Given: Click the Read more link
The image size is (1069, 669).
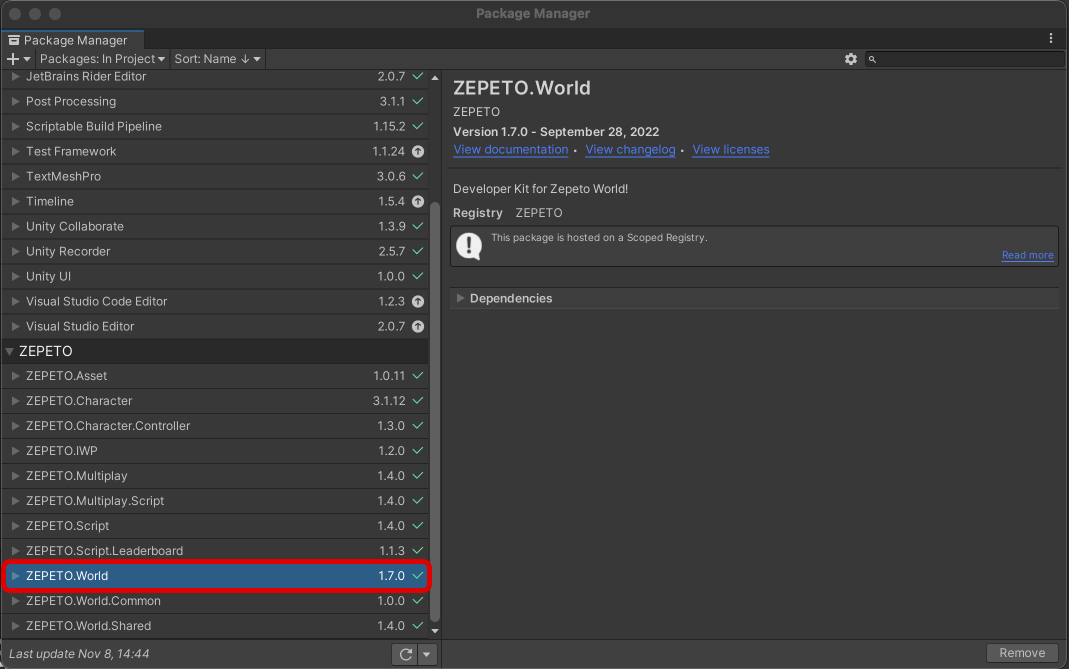Looking at the screenshot, I should tap(1027, 255).
